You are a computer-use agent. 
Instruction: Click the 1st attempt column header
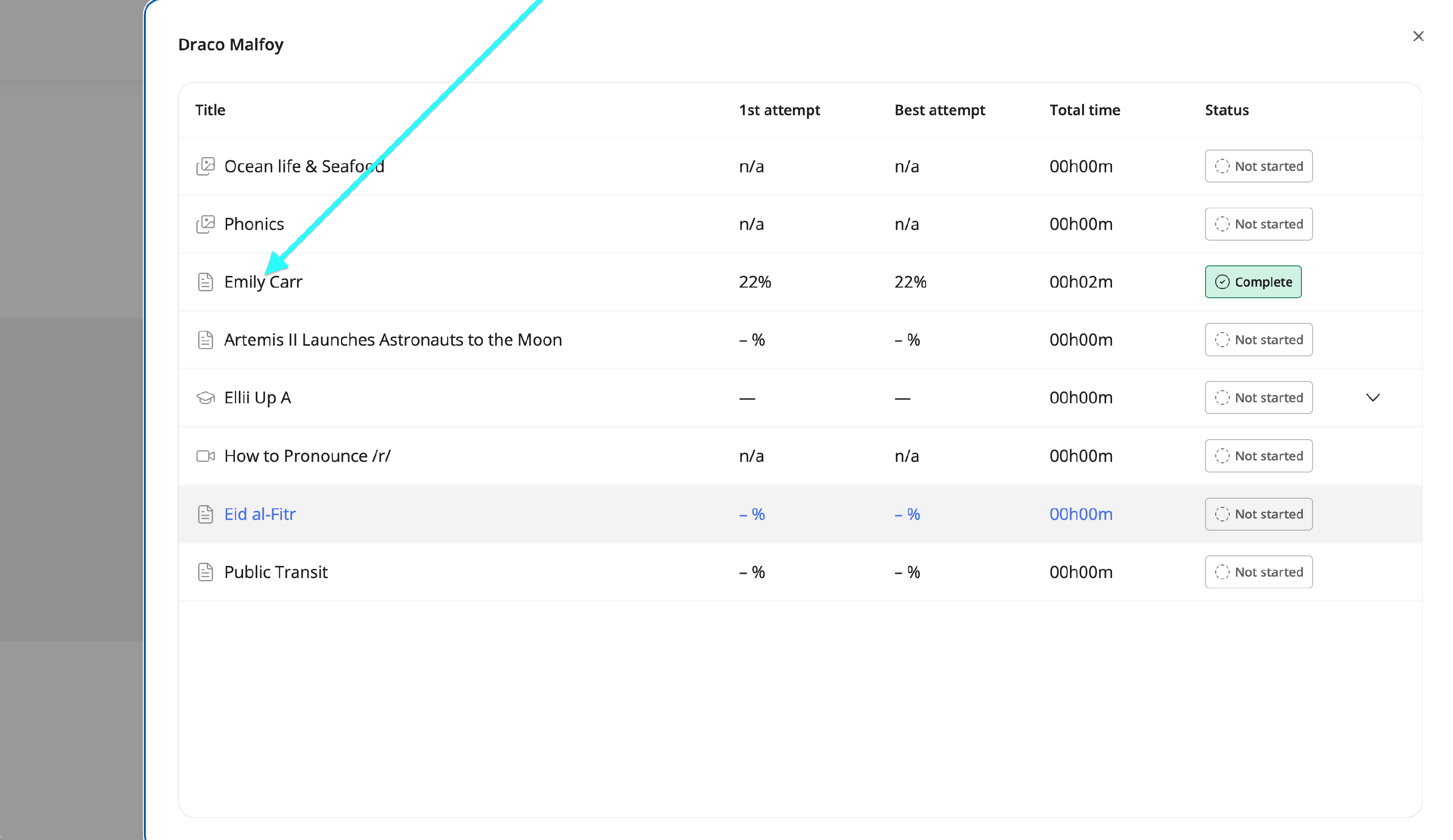click(779, 110)
